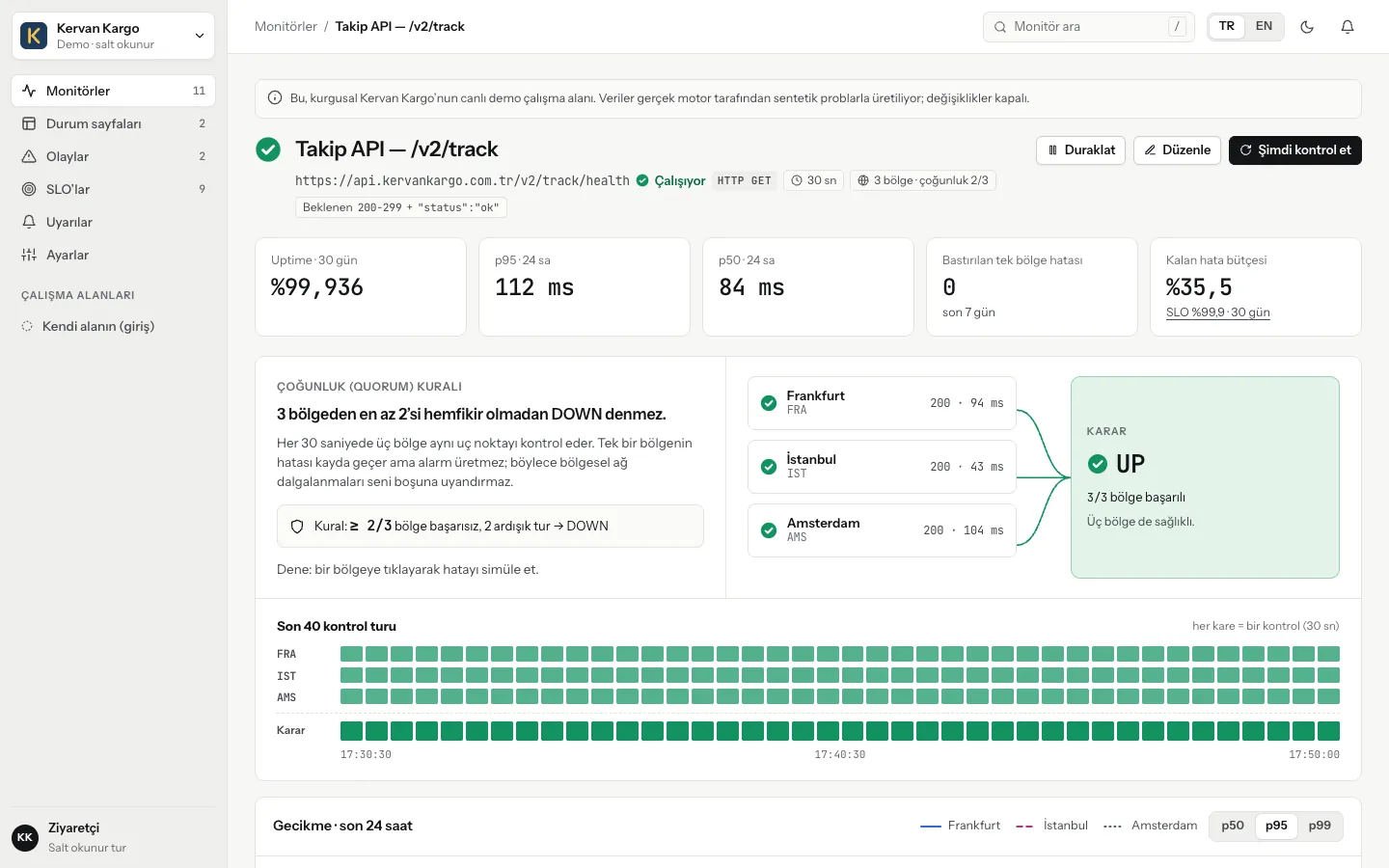The width and height of the screenshot is (1389, 868).
Task: Click the dashed circle icon beside Kendi alanın
Action: [x=27, y=326]
